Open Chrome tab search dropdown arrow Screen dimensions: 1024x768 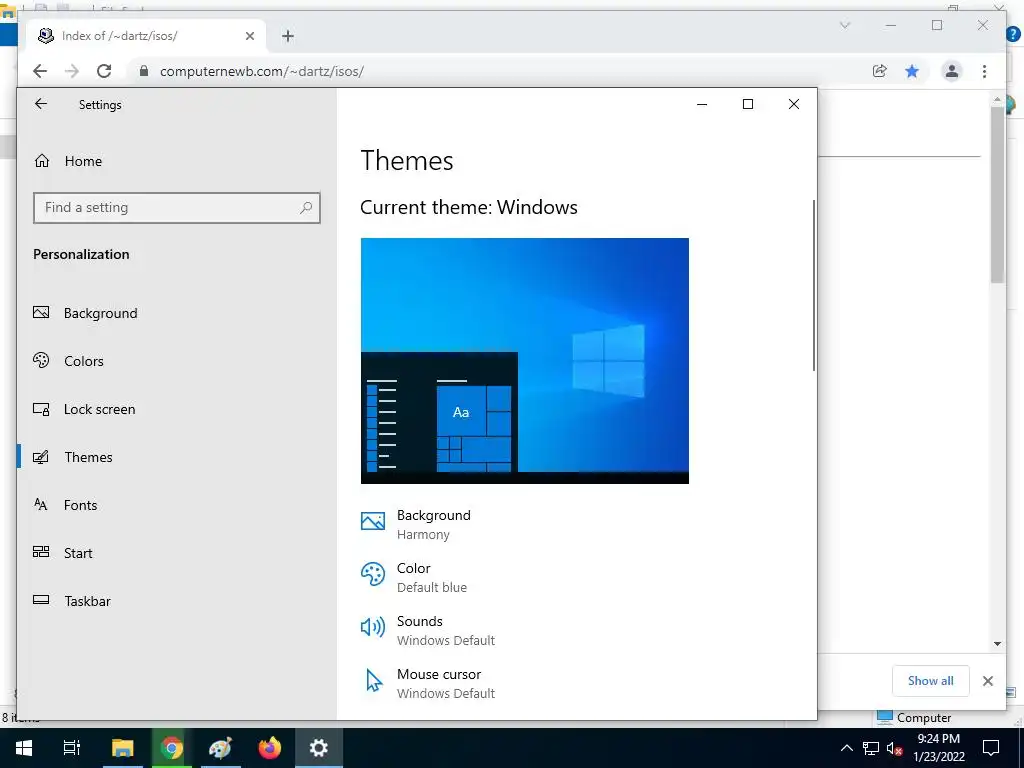(x=844, y=25)
